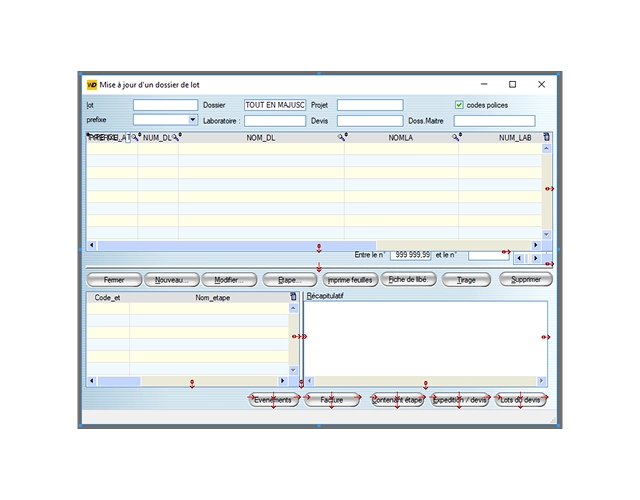Click the Dossier input field
640x500 pixels.
(x=275, y=105)
